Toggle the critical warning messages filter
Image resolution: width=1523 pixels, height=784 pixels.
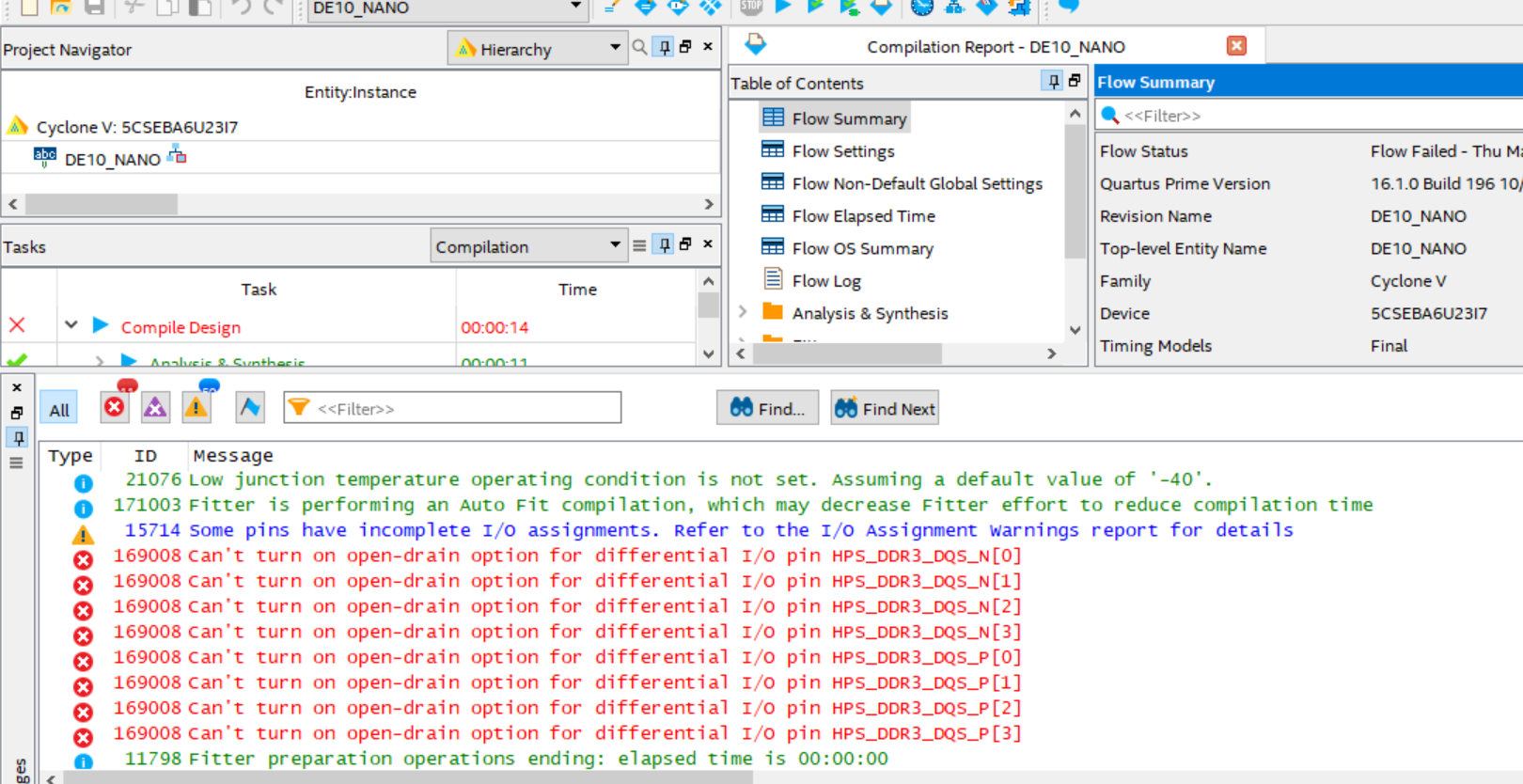[x=155, y=406]
